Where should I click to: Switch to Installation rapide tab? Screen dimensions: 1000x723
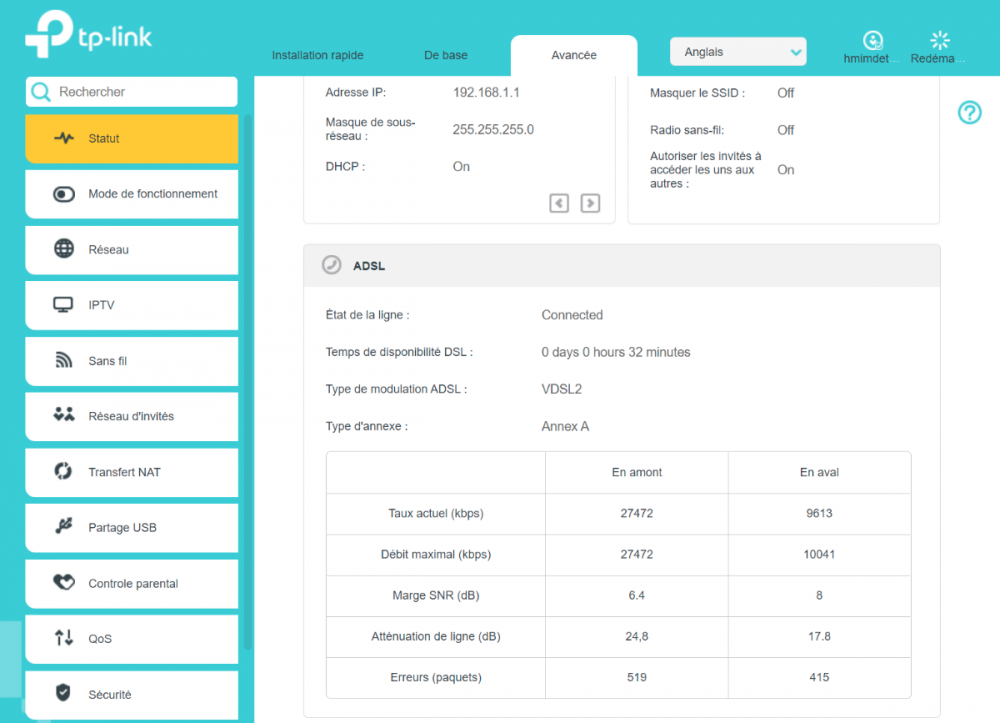(318, 55)
